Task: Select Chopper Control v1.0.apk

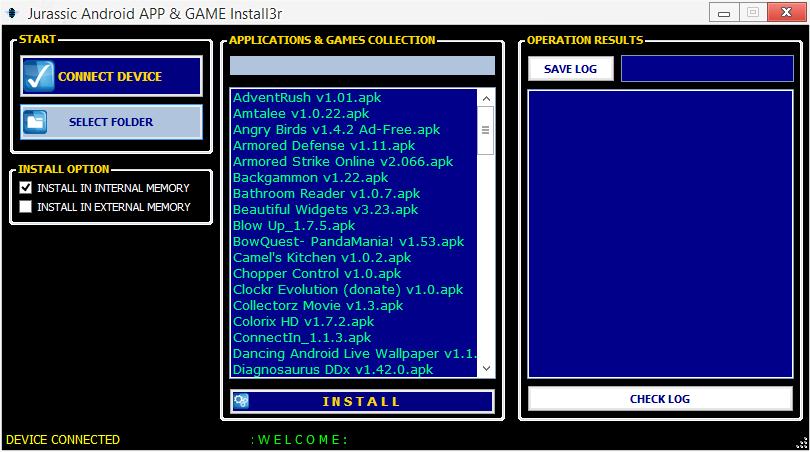Action: pyautogui.click(x=316, y=274)
